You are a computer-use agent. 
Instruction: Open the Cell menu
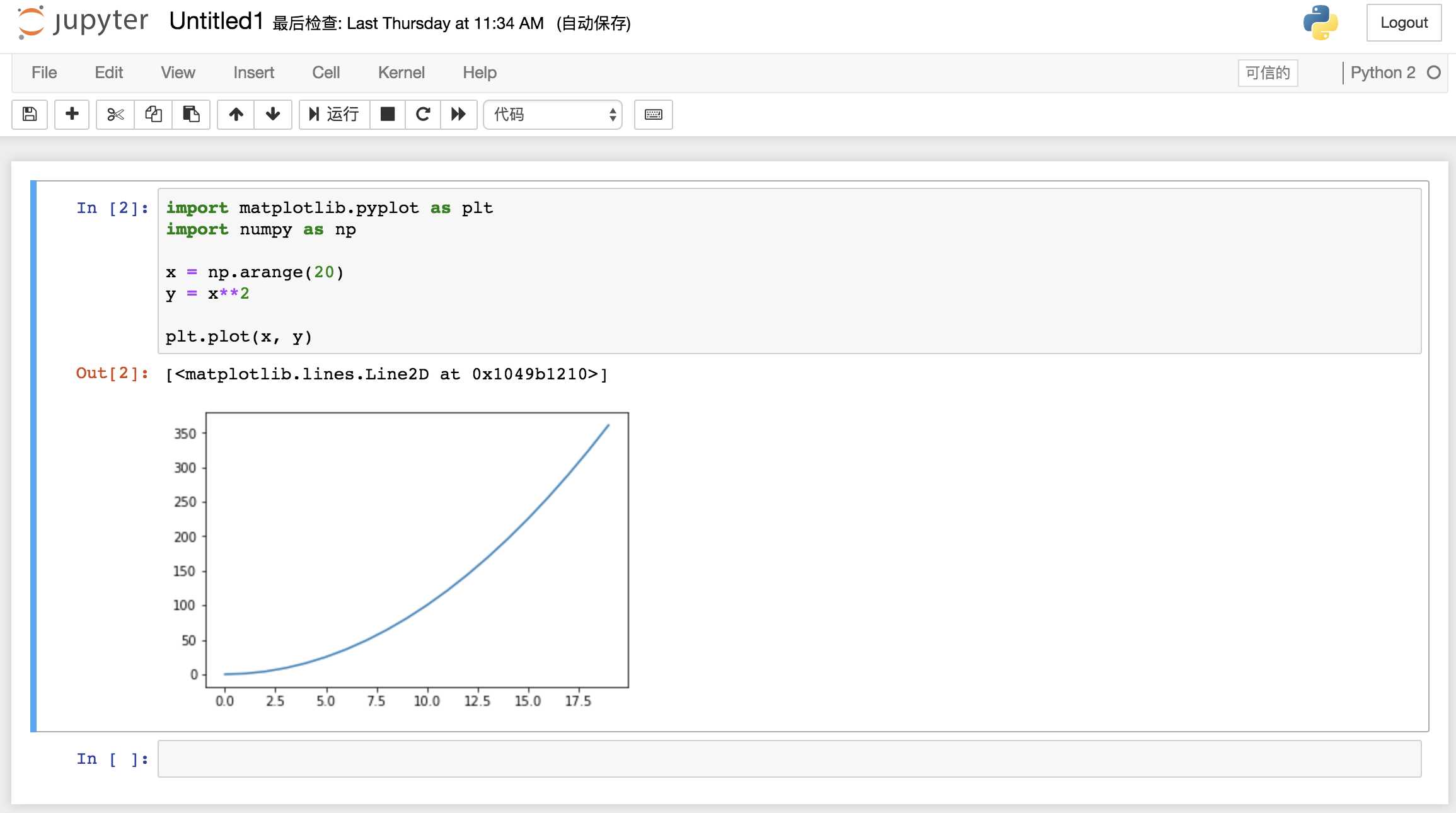point(326,72)
